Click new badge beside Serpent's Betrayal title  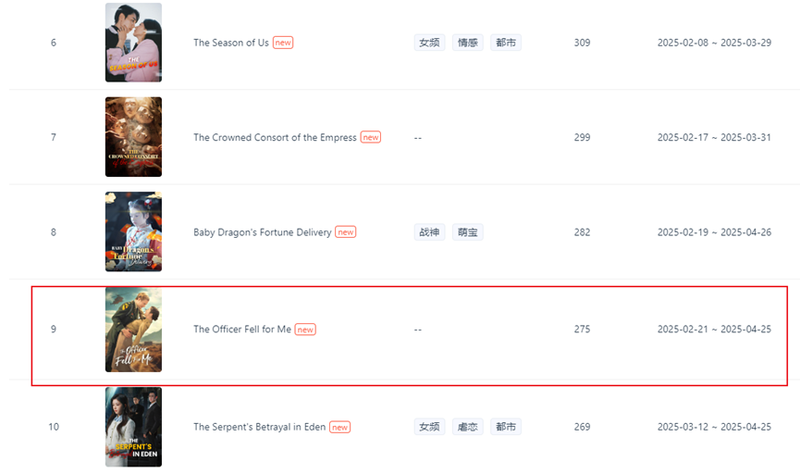340,427
